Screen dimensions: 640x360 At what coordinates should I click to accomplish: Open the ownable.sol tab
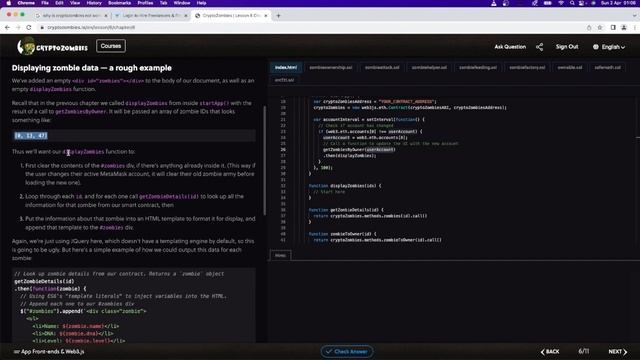point(570,67)
